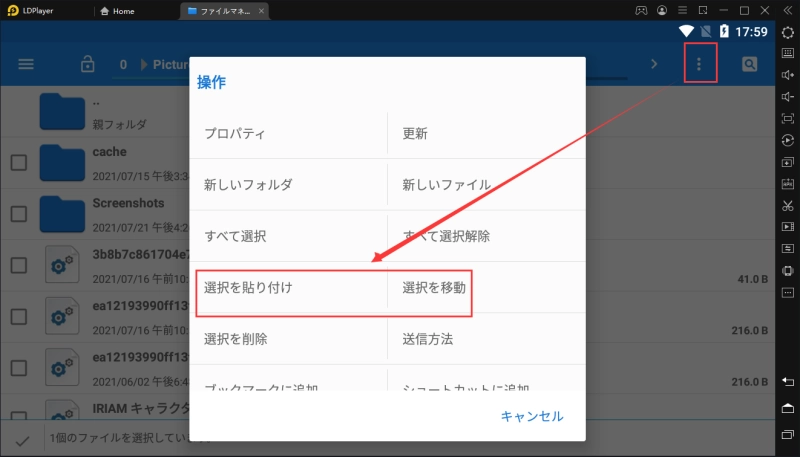Click the Android home button in sidebar
The image size is (800, 457).
pyautogui.click(x=788, y=408)
